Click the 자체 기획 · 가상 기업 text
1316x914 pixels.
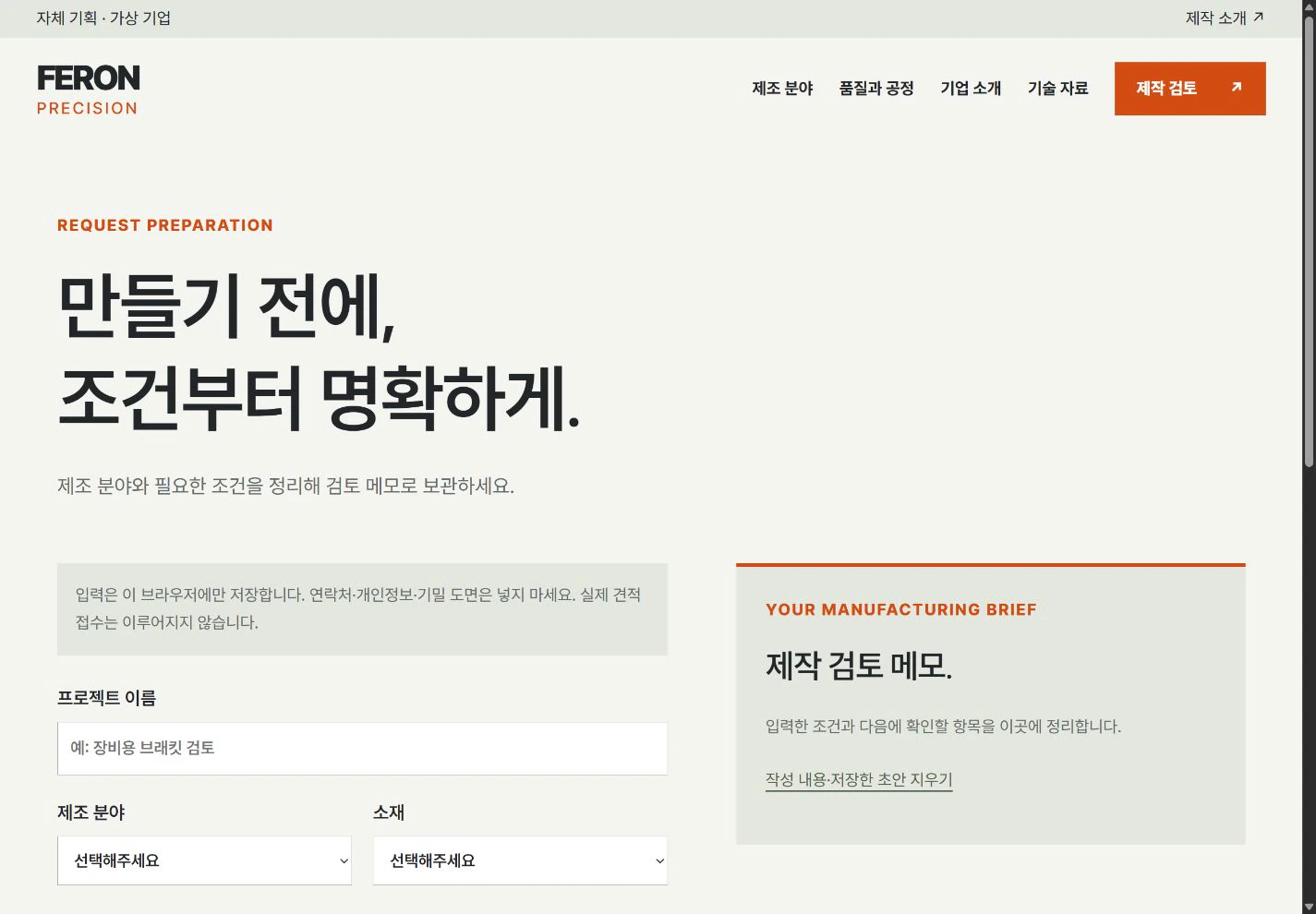(103, 18)
